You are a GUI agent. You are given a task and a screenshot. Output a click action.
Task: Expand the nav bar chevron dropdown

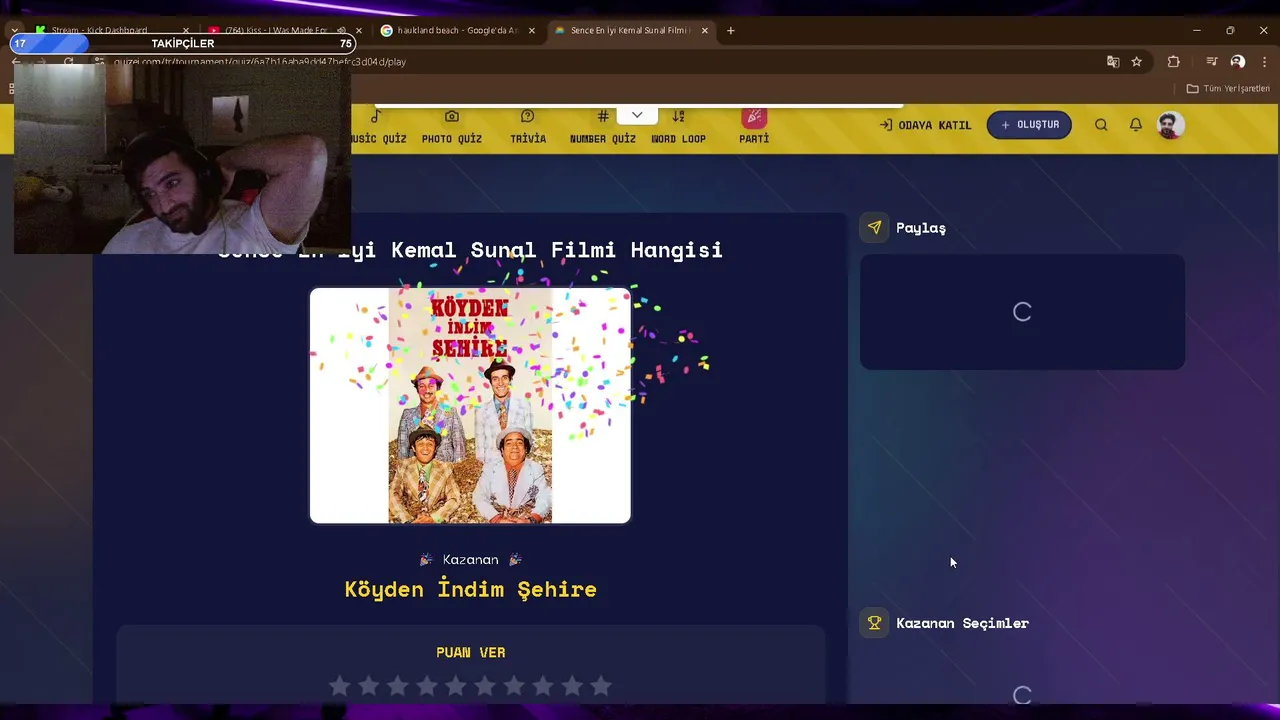[x=637, y=115]
